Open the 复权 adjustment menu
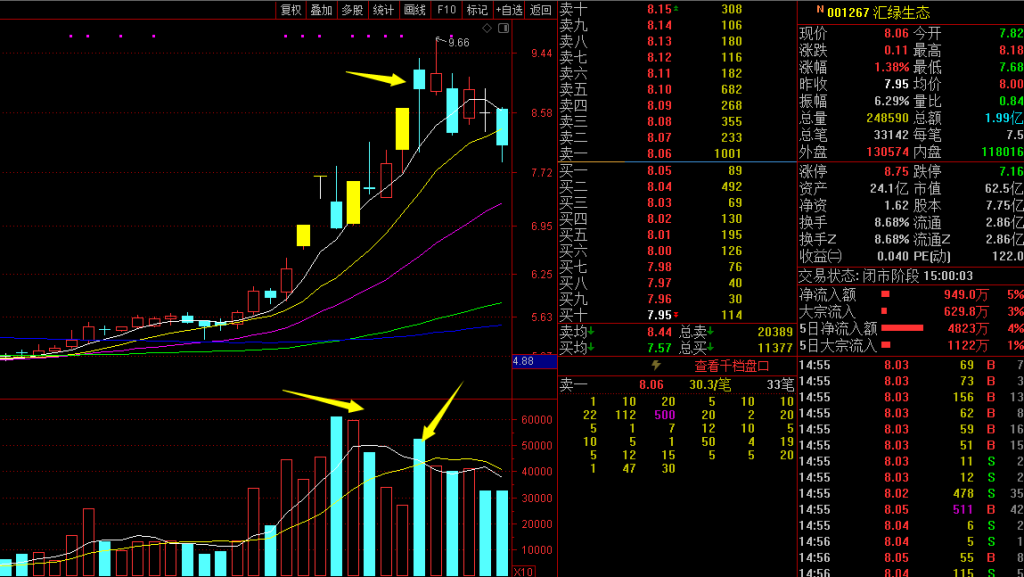Screen dimensions: 1024x577 tap(291, 10)
